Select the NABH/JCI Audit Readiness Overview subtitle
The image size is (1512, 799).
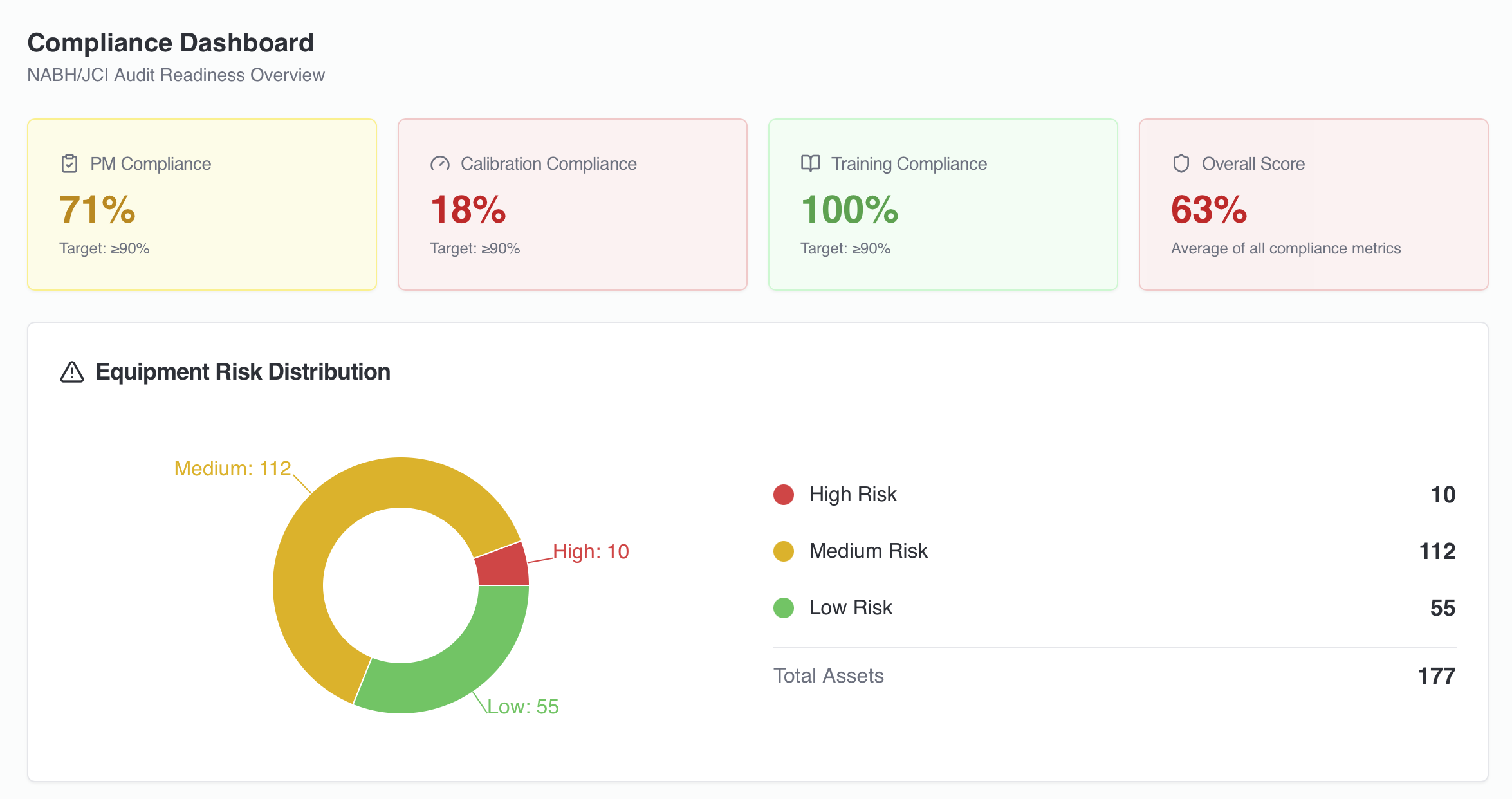pos(176,75)
